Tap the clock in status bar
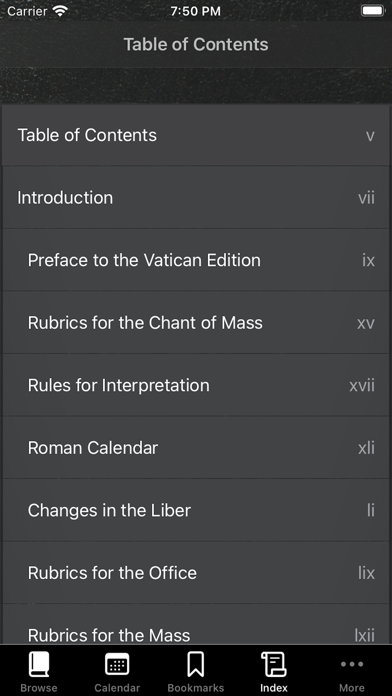392x696 pixels. click(195, 11)
